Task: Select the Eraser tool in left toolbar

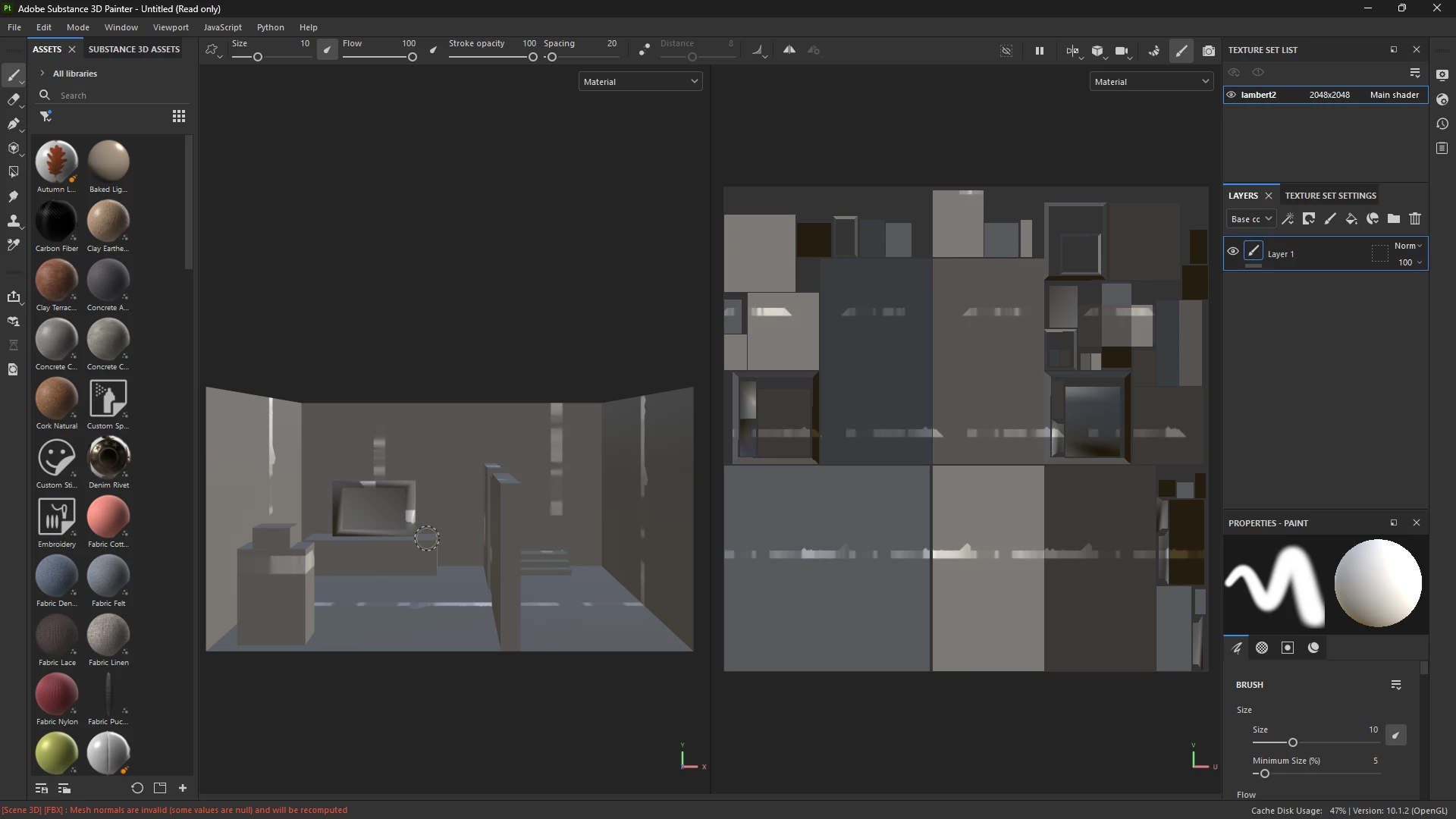Action: click(13, 99)
